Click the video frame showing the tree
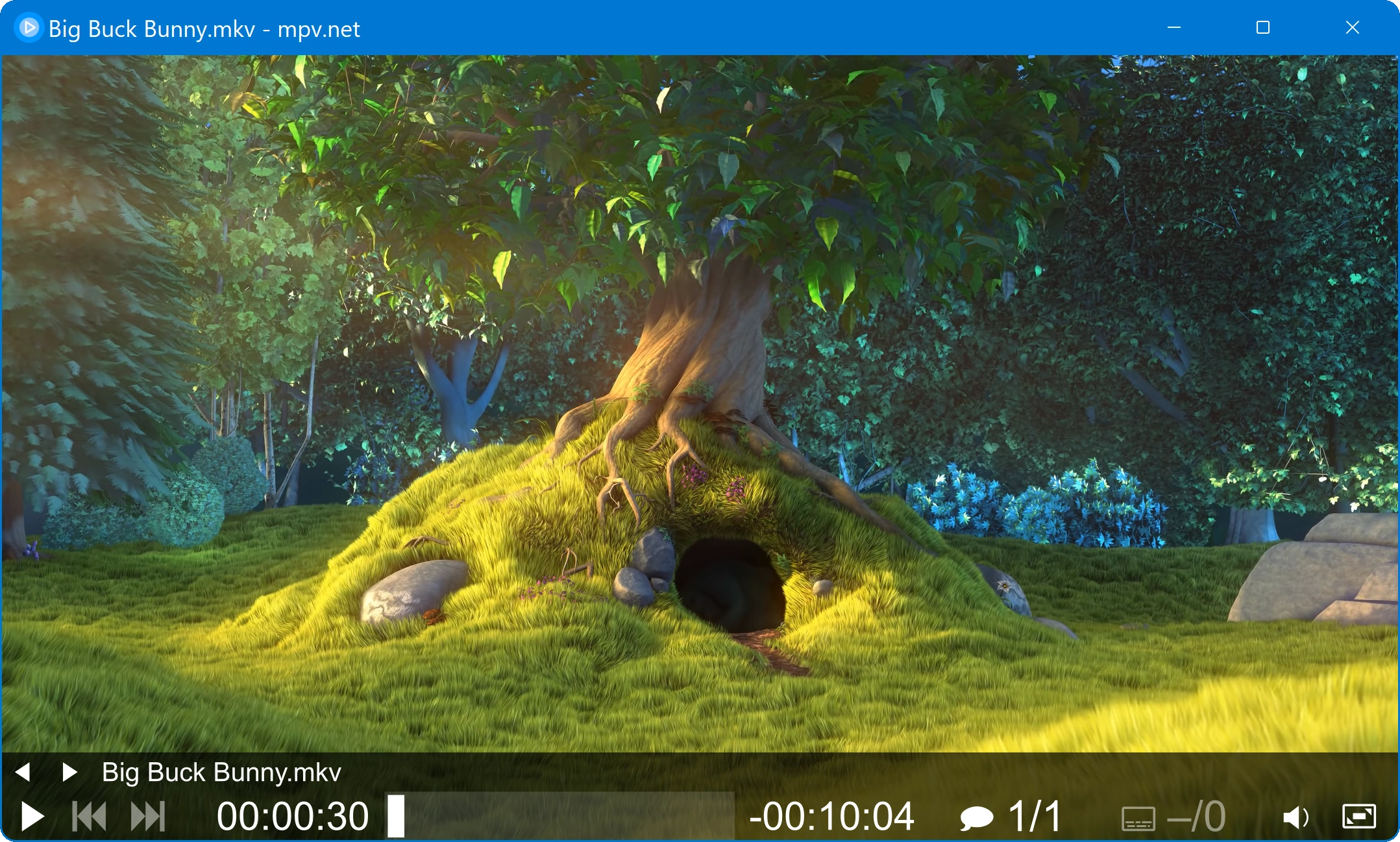1400x842 pixels. pyautogui.click(x=700, y=403)
